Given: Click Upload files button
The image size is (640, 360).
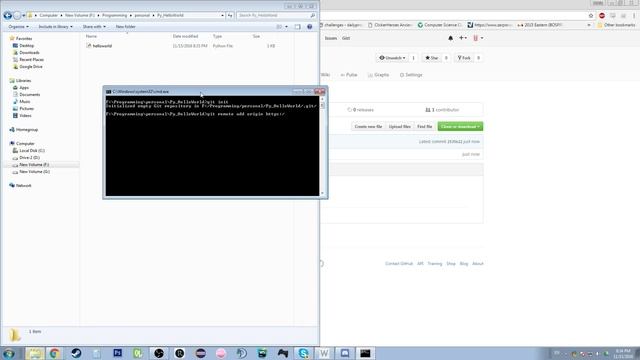Looking at the screenshot, I should [400, 127].
